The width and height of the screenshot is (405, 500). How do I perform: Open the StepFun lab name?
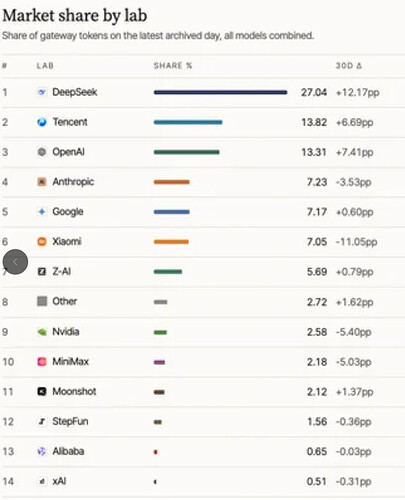[x=70, y=421]
